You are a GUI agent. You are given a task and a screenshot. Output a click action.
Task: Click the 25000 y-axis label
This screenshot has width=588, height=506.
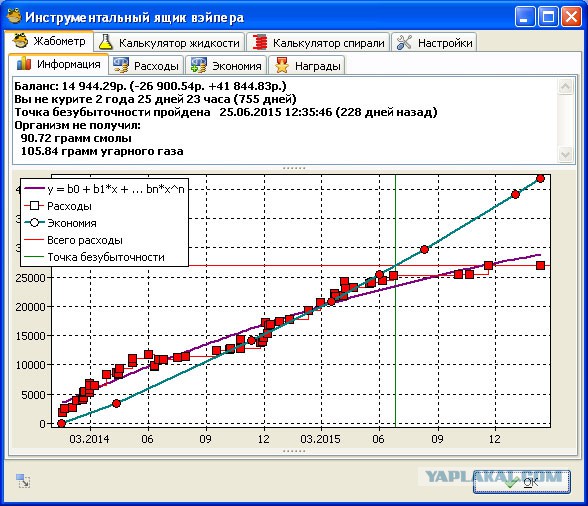pyautogui.click(x=30, y=278)
